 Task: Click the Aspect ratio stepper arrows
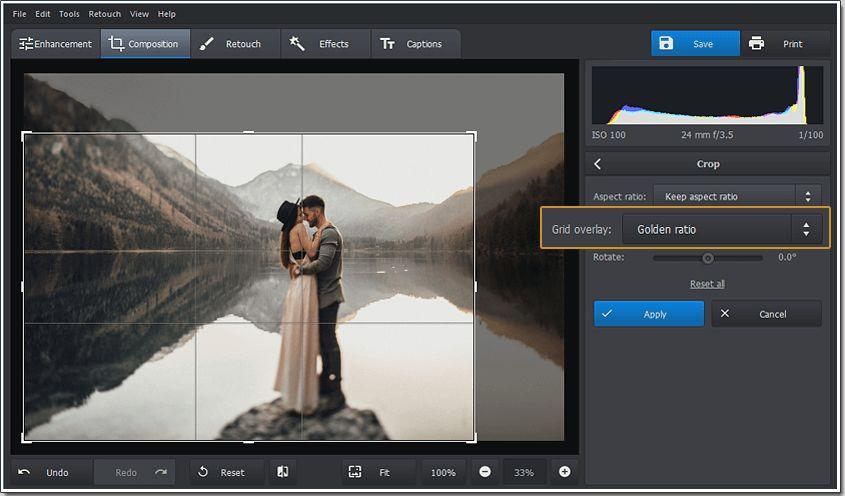[808, 197]
